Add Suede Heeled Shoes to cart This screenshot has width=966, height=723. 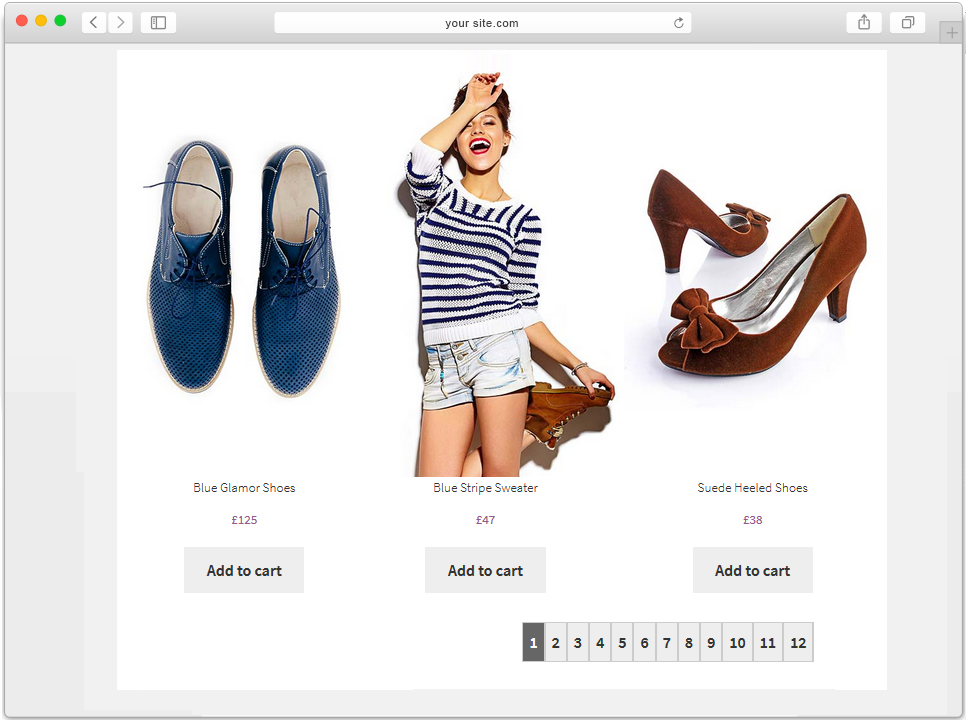point(753,570)
